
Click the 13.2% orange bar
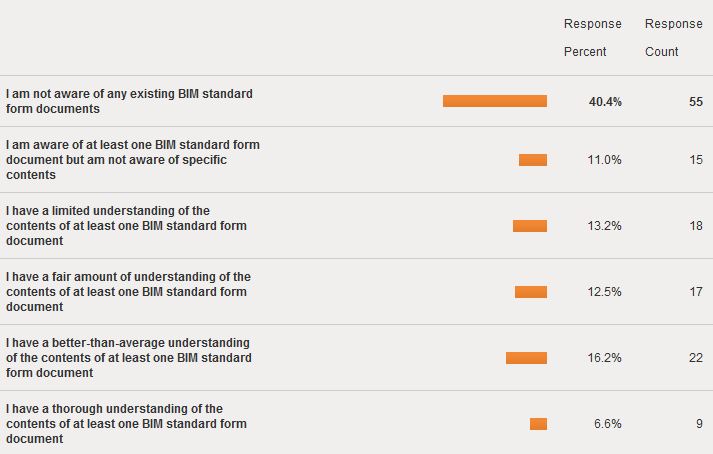point(530,226)
